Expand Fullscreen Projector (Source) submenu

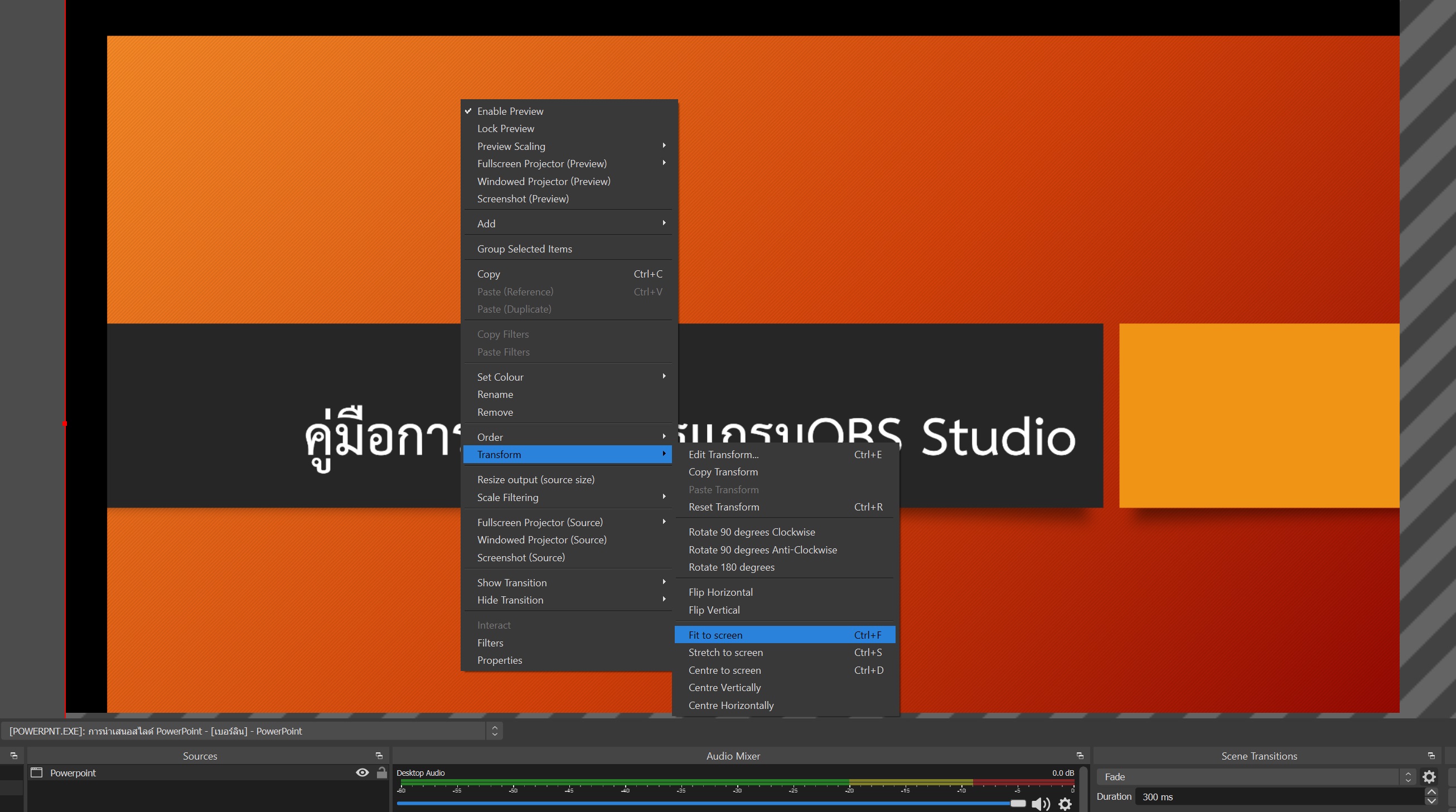point(568,523)
